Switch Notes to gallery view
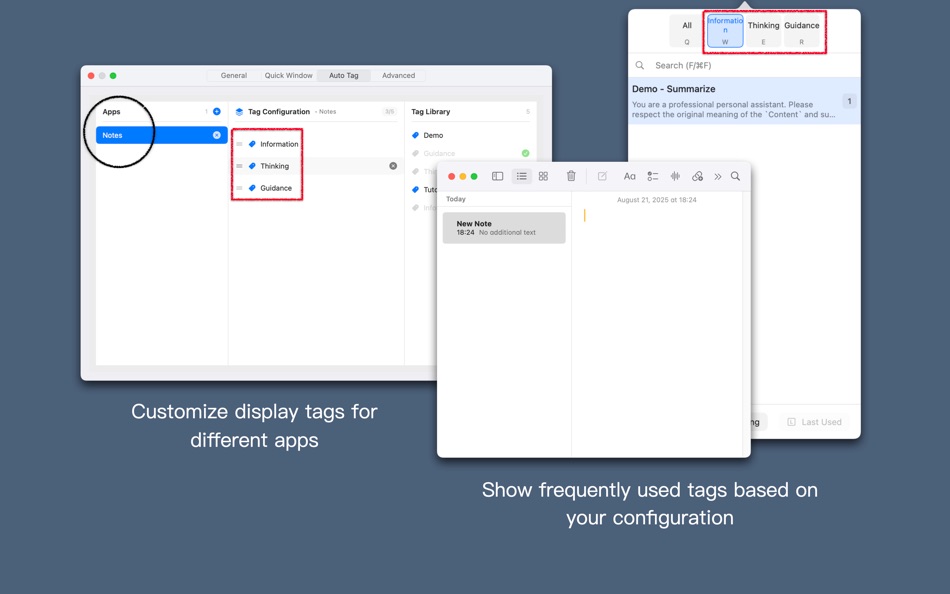950x594 pixels. [543, 176]
